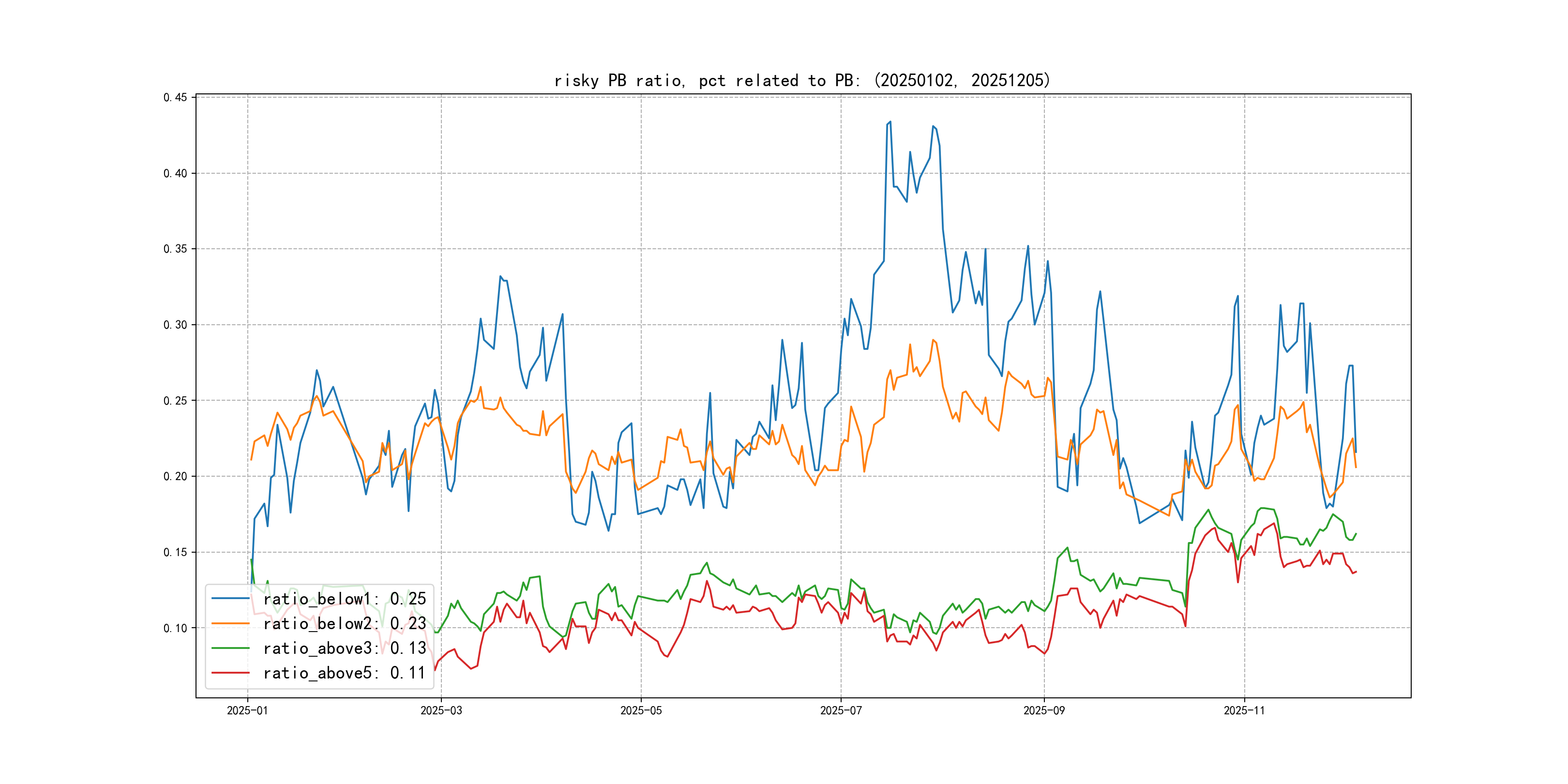The image size is (1568, 784).
Task: Select the 'ratio_below2: 0.23' legend label
Action: [x=345, y=624]
